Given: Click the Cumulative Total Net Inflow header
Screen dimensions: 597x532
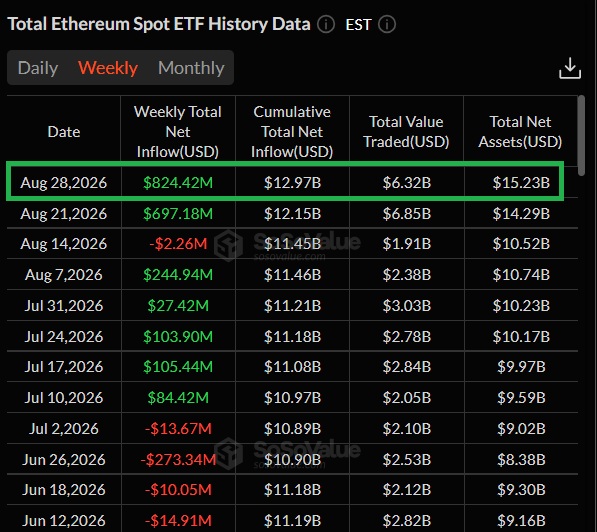Looking at the screenshot, I should point(292,132).
